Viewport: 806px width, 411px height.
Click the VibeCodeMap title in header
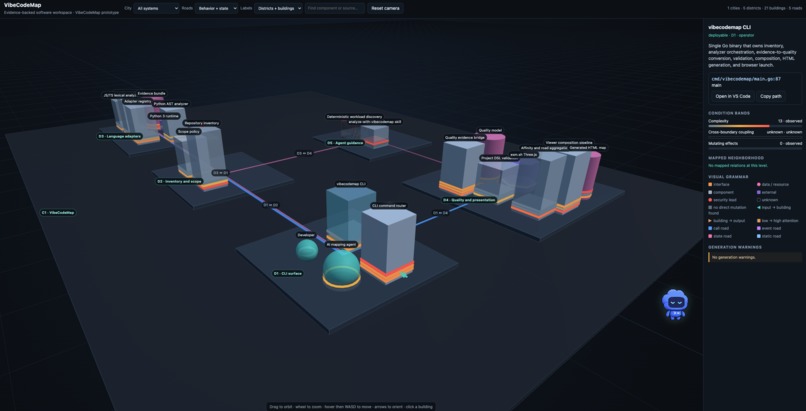pyautogui.click(x=22, y=5)
